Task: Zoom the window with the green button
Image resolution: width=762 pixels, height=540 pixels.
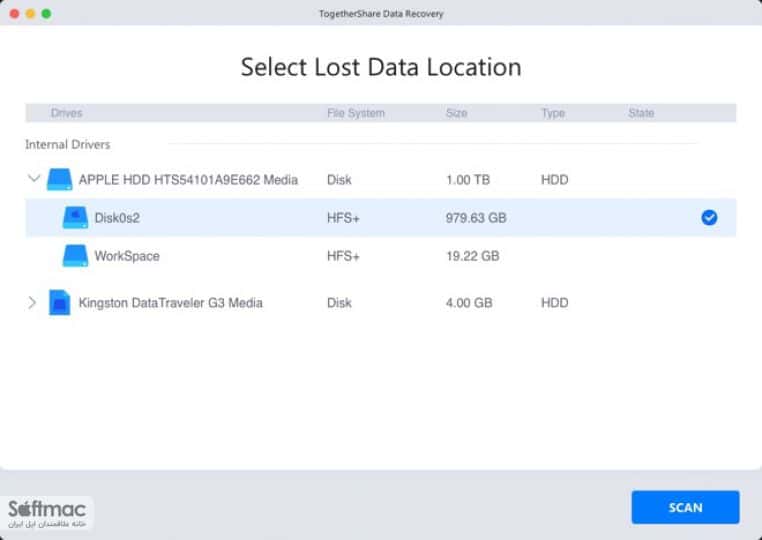Action: tap(47, 14)
